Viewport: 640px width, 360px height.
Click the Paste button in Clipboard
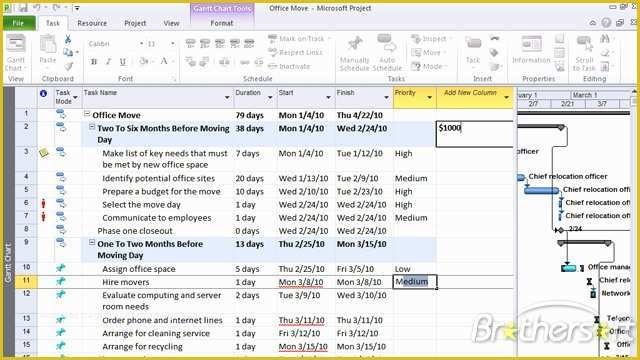click(48, 49)
